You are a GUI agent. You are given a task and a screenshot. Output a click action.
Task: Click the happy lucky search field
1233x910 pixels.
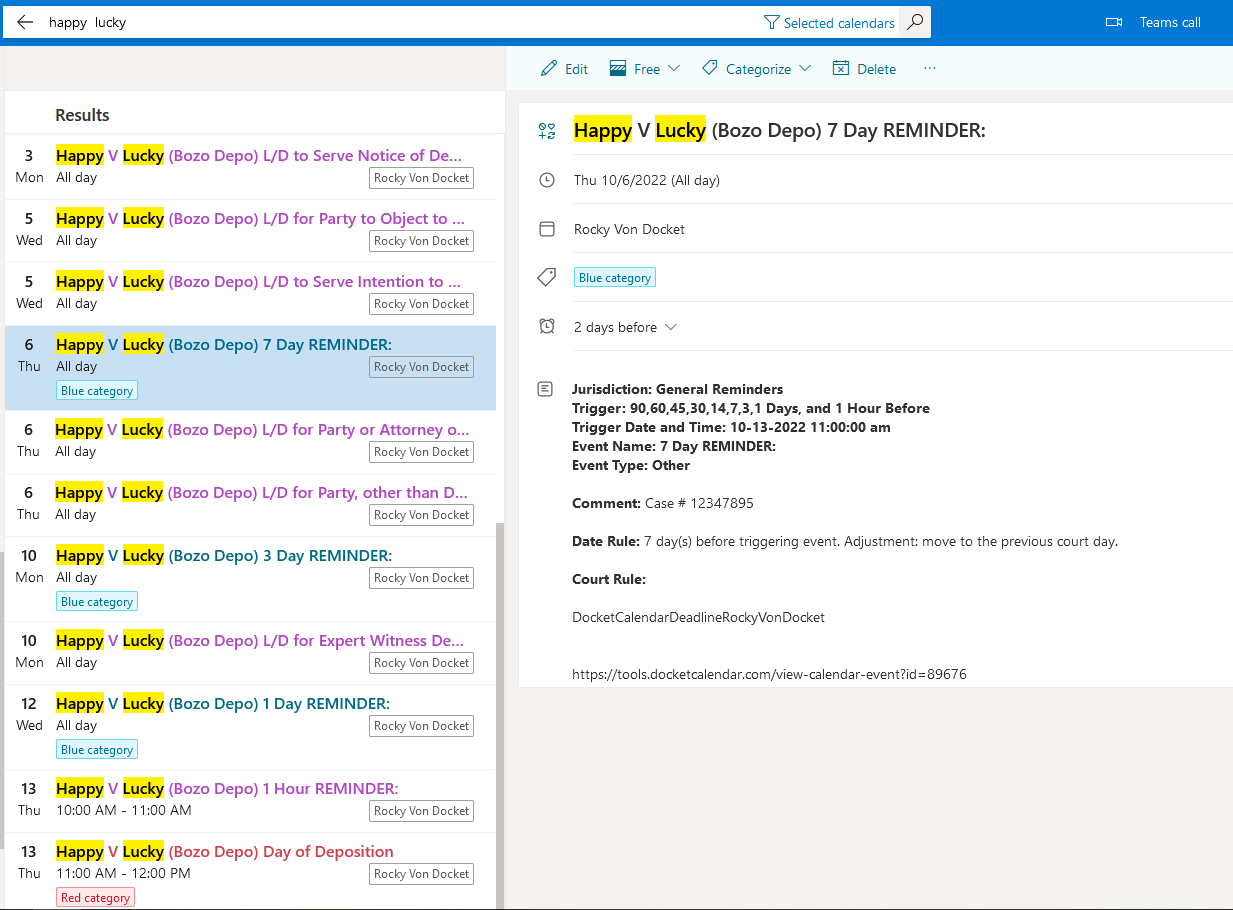[x=400, y=22]
